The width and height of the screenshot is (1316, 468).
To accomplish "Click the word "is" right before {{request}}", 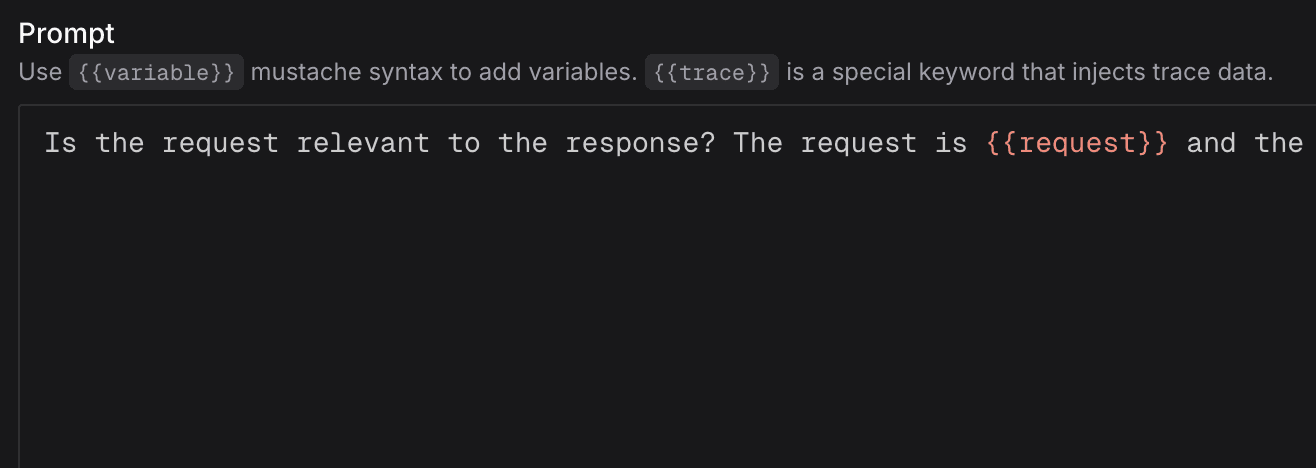I will 951,143.
